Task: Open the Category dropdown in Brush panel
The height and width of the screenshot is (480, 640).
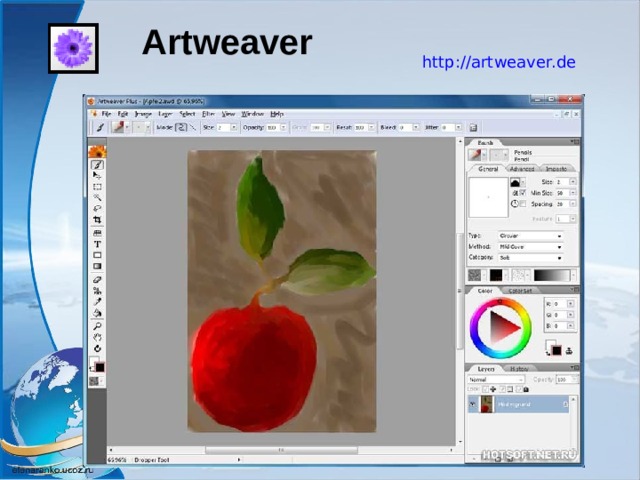Action: click(x=531, y=258)
